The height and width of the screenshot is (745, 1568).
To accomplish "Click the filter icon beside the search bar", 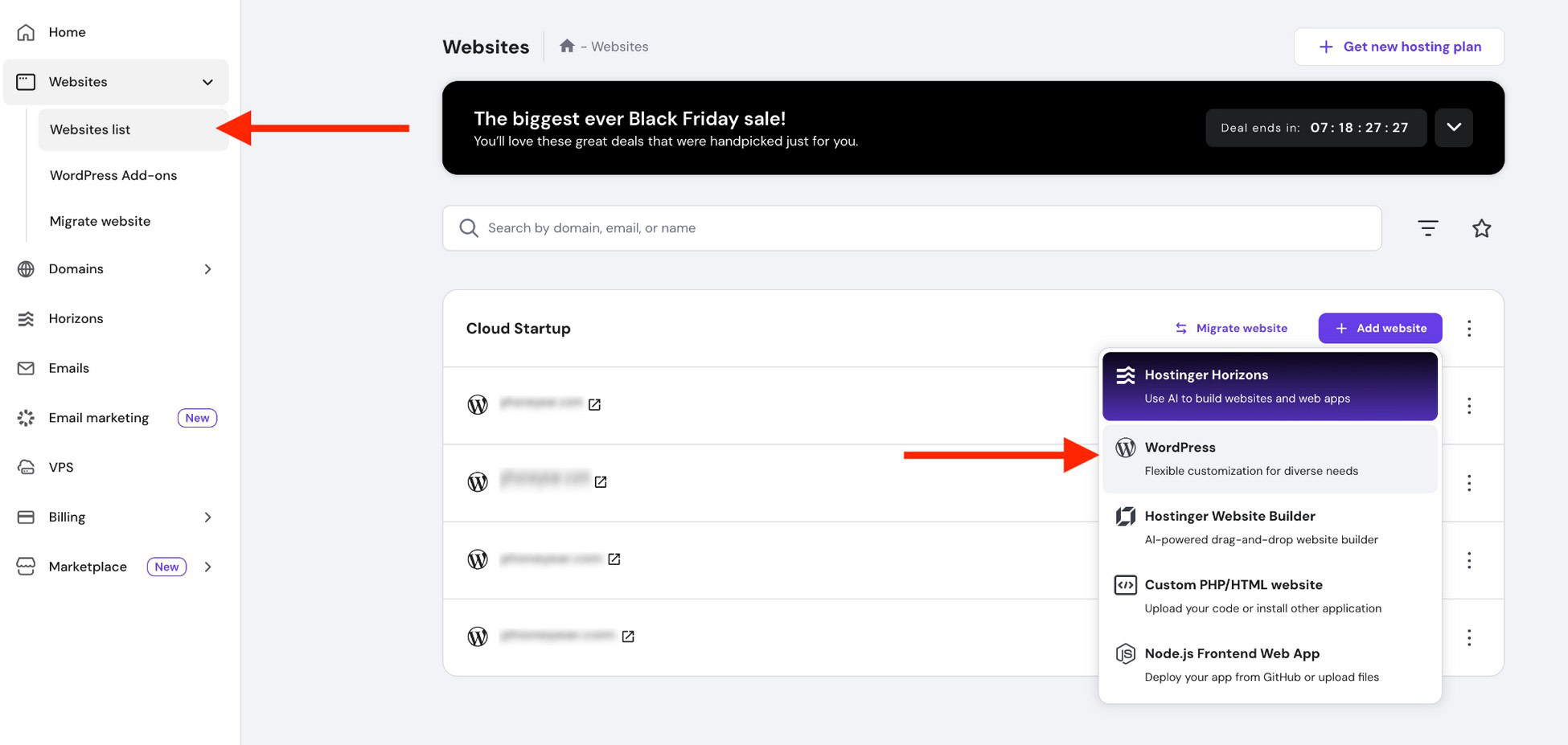I will (x=1427, y=227).
